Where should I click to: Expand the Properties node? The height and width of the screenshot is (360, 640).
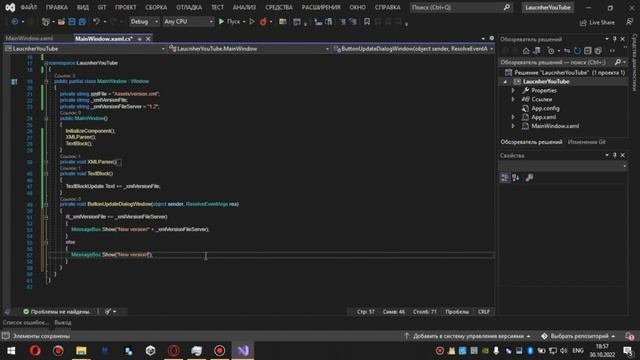click(513, 91)
